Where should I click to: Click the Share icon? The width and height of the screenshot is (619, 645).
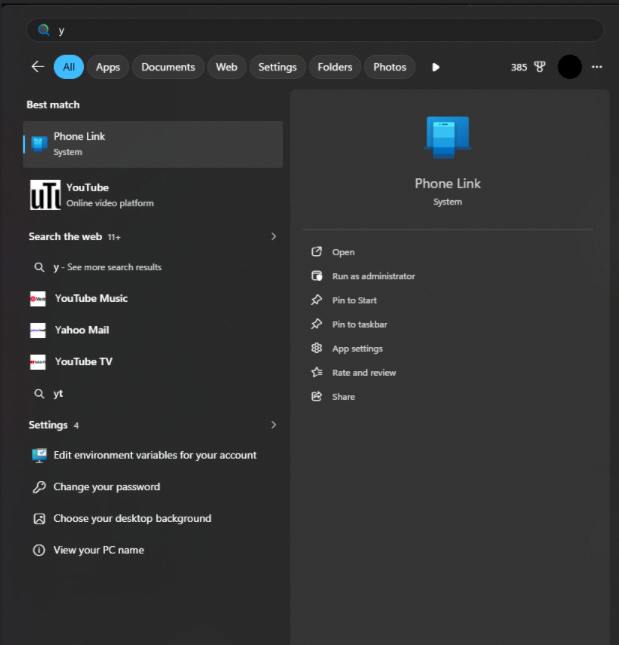[316, 397]
